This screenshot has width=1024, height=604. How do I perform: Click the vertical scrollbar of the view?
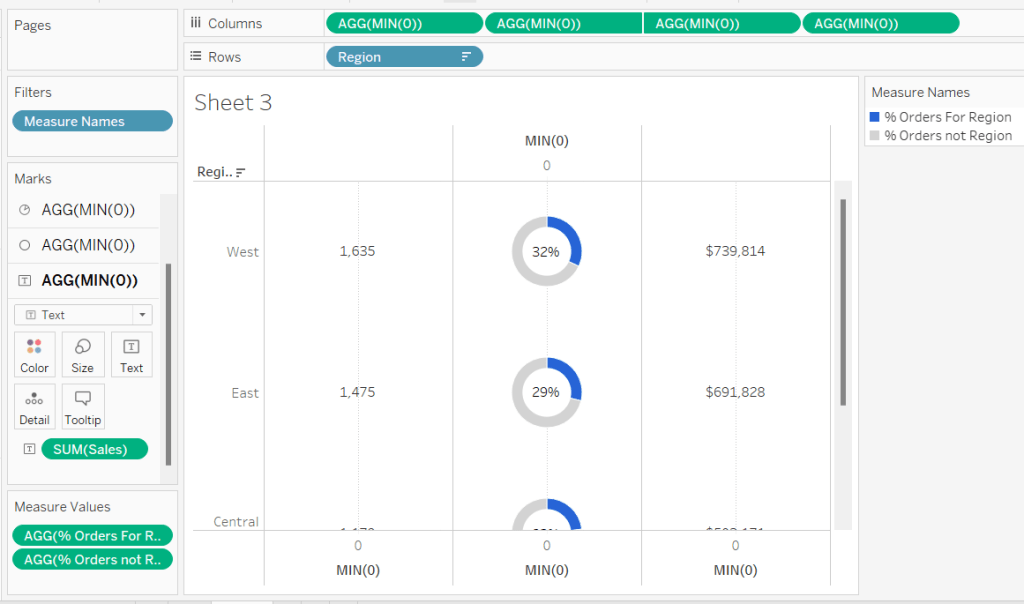click(x=843, y=300)
